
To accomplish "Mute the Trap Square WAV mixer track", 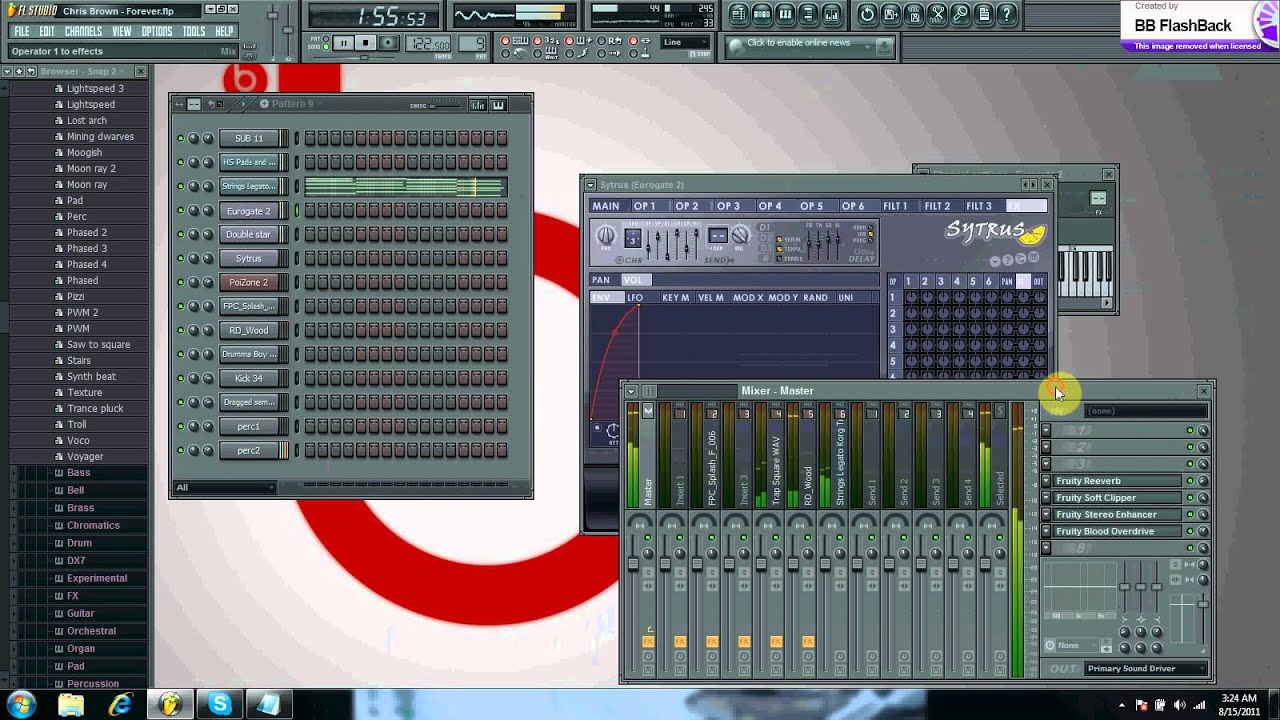I will (776, 537).
